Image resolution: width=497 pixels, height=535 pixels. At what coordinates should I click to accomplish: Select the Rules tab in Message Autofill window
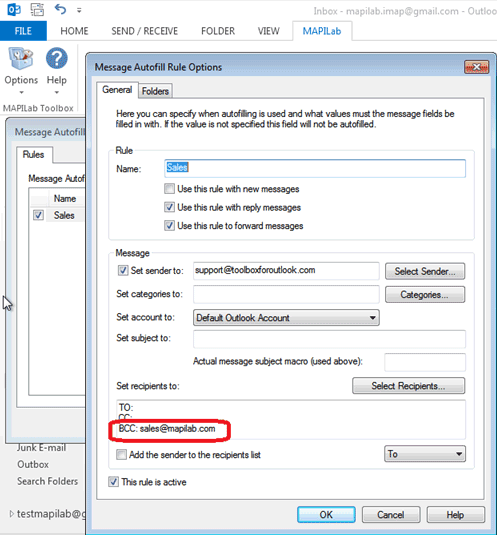[x=33, y=155]
